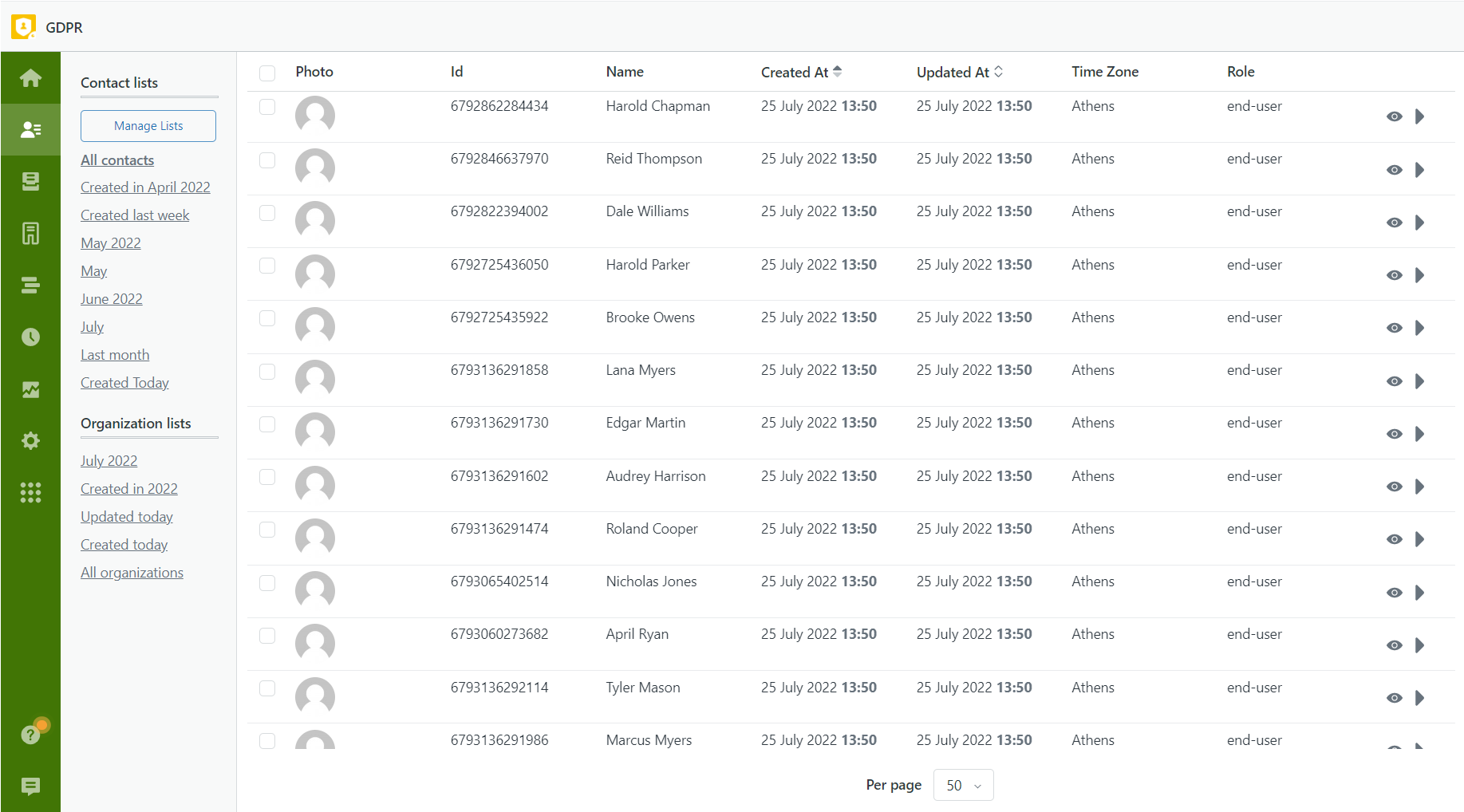Check the select-all checkbox in the table header
1464x812 pixels.
pyautogui.click(x=267, y=73)
